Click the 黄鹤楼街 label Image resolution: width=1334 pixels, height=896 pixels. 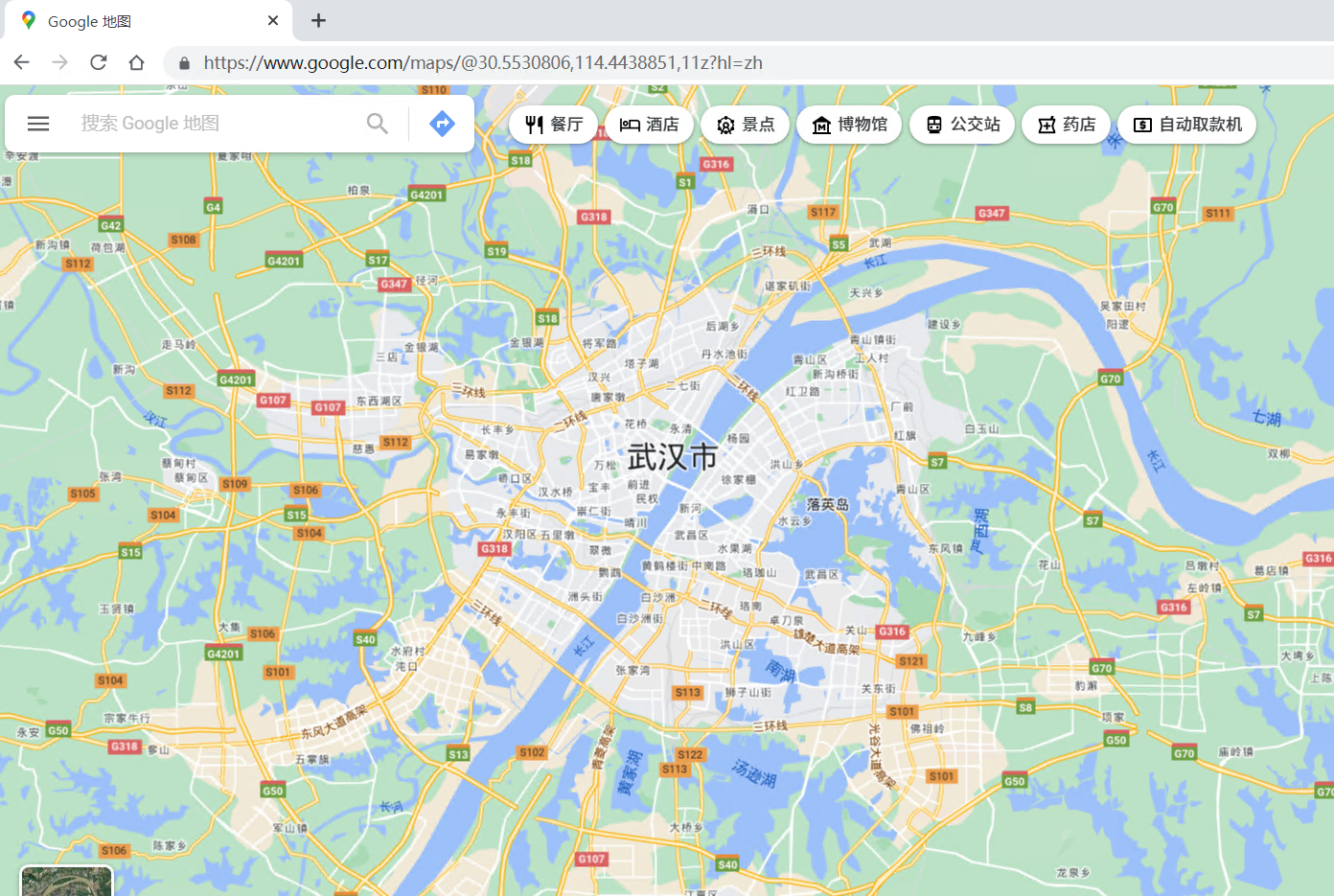click(665, 566)
